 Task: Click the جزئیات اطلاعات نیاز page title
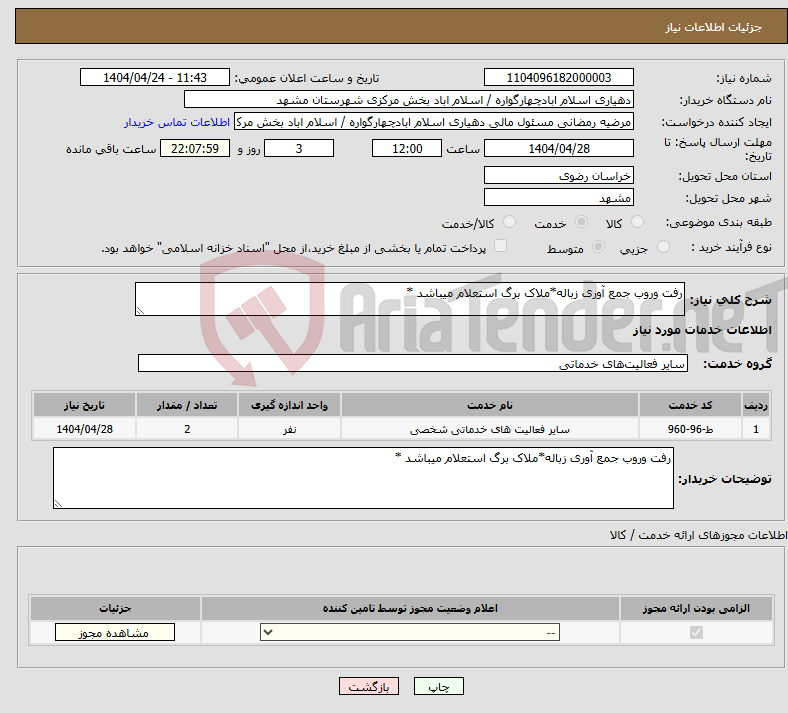click(714, 27)
